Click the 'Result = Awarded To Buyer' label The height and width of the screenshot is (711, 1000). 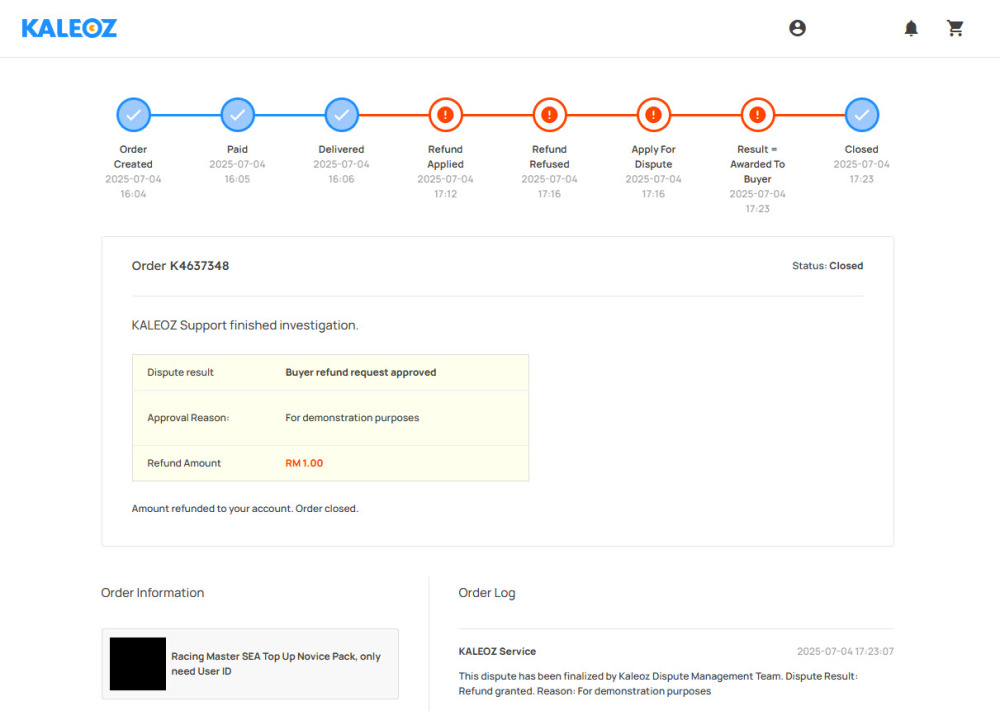(757, 164)
